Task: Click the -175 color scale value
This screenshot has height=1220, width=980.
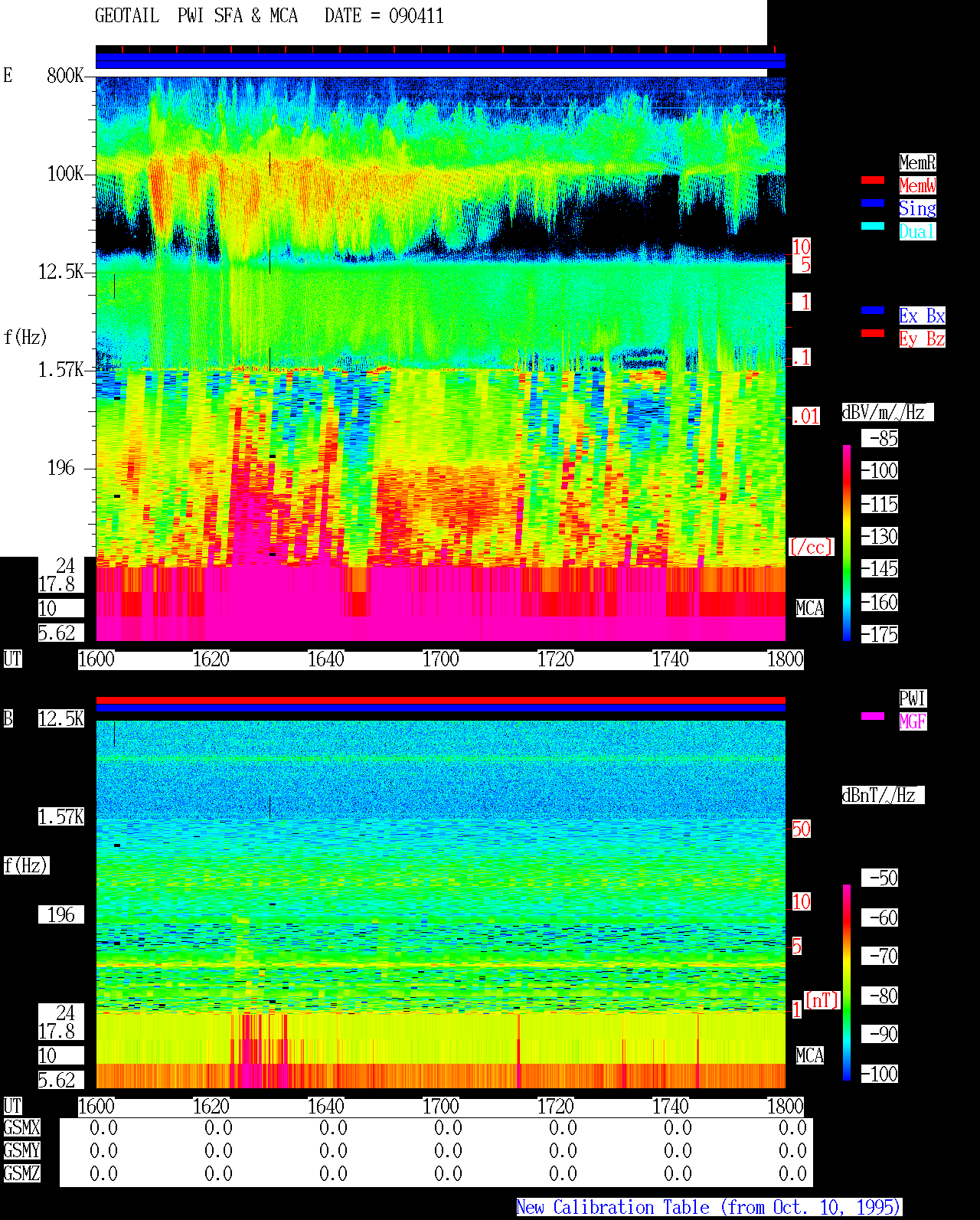Action: tap(880, 634)
